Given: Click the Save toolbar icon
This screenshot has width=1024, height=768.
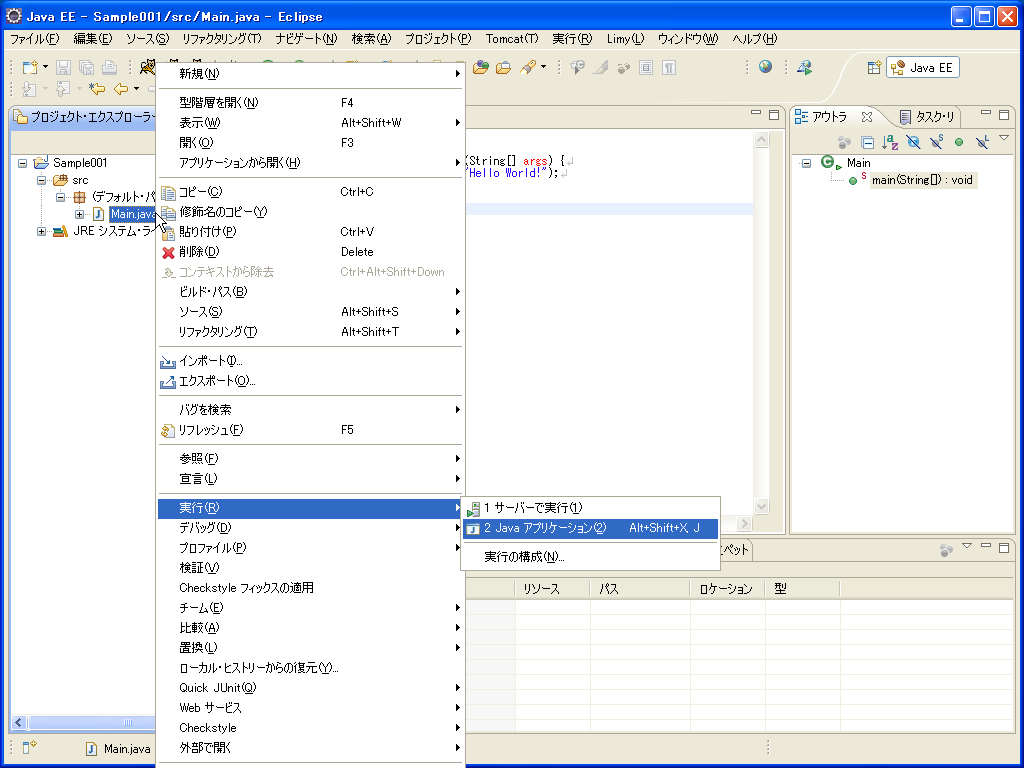Looking at the screenshot, I should coord(63,67).
